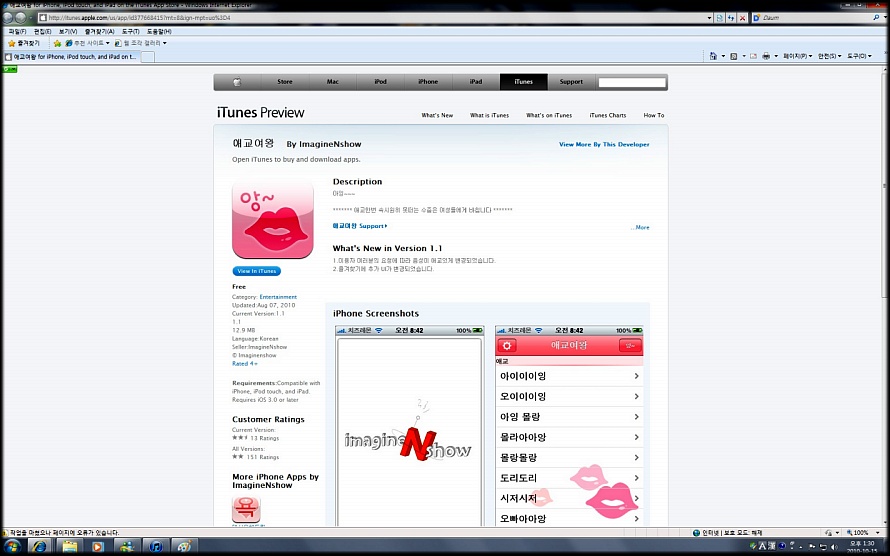Open iTunes from the taskbar

pos(156,546)
